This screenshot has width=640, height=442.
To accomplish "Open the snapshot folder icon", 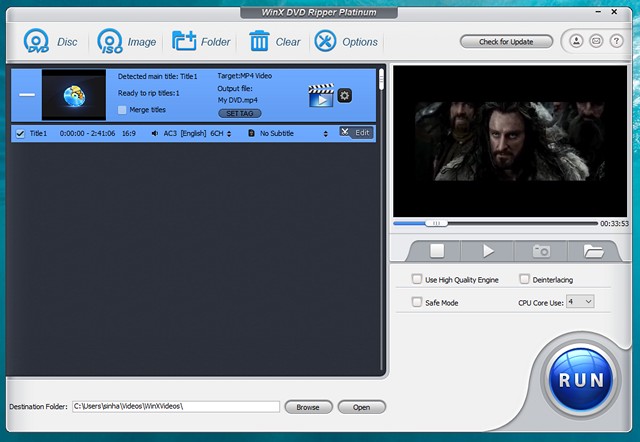I will pyautogui.click(x=593, y=251).
